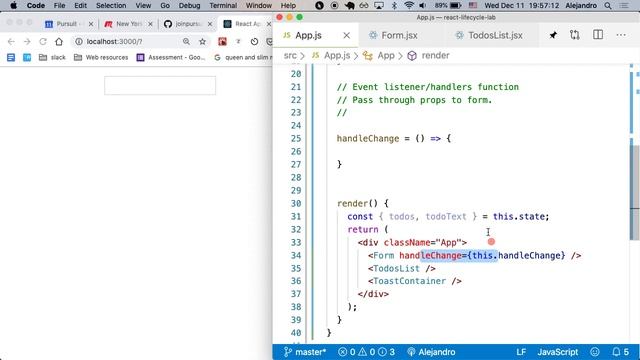
Task: Open the Go menu
Action: click(x=165, y=6)
